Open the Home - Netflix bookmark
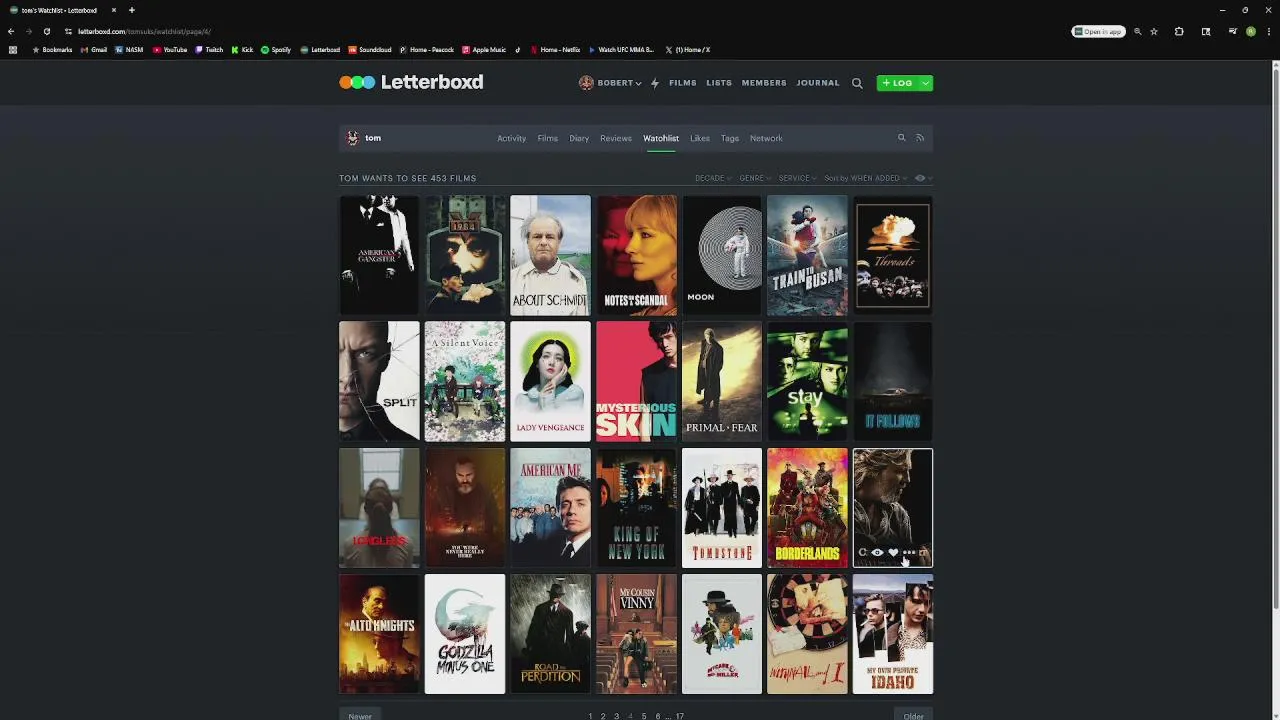This screenshot has height=720, width=1280. (555, 50)
